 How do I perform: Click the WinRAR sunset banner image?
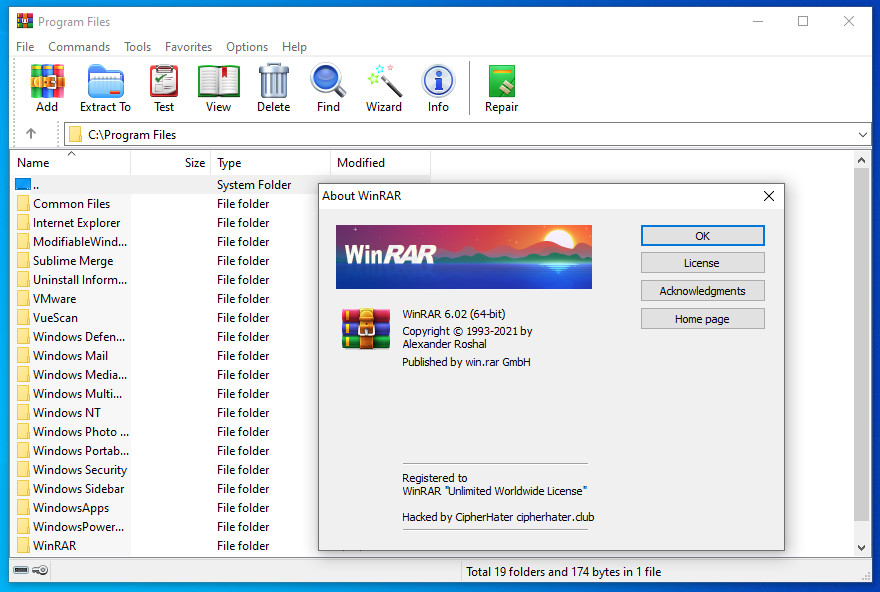[464, 257]
